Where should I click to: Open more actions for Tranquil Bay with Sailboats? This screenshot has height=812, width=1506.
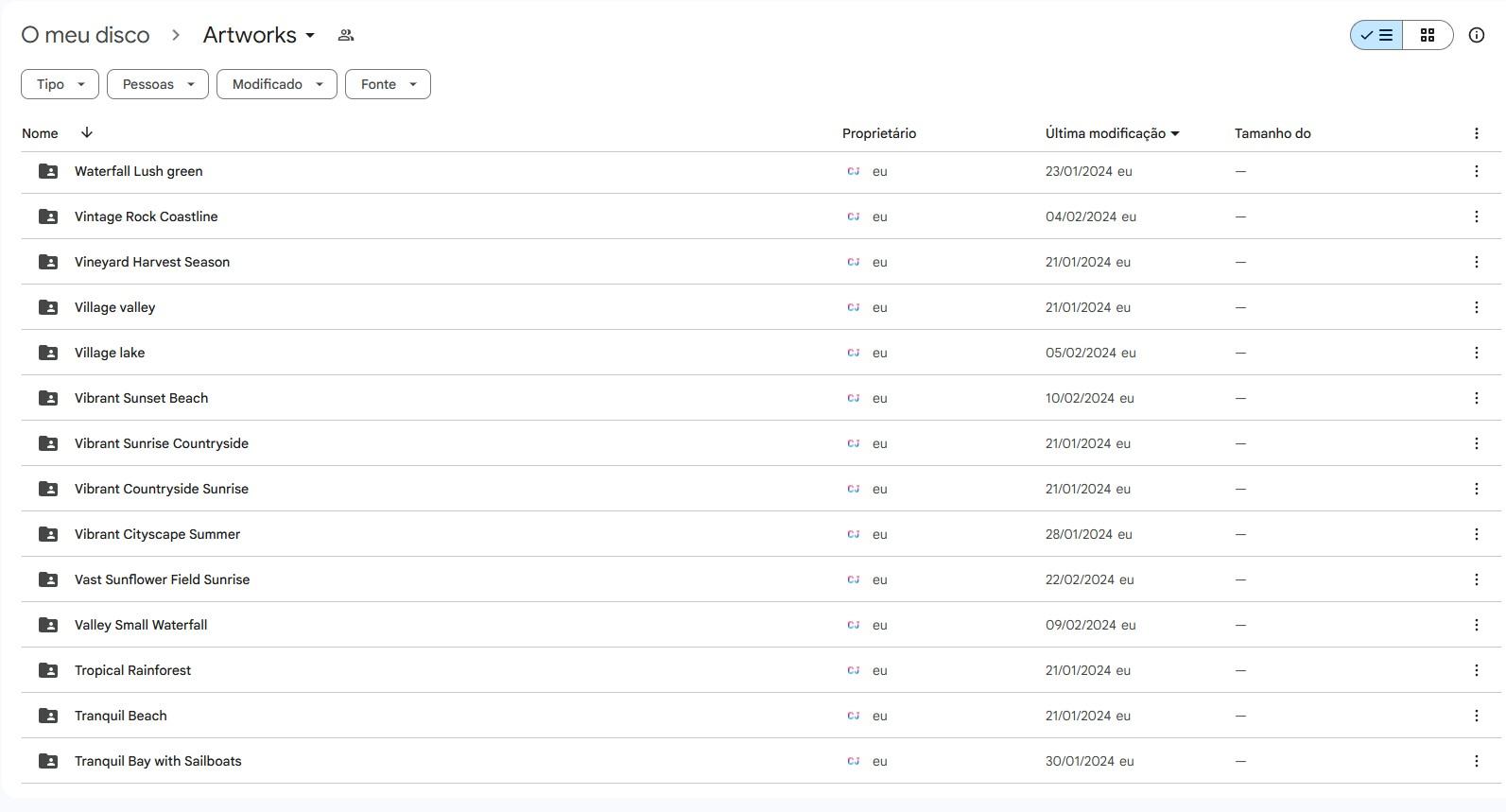[1476, 761]
